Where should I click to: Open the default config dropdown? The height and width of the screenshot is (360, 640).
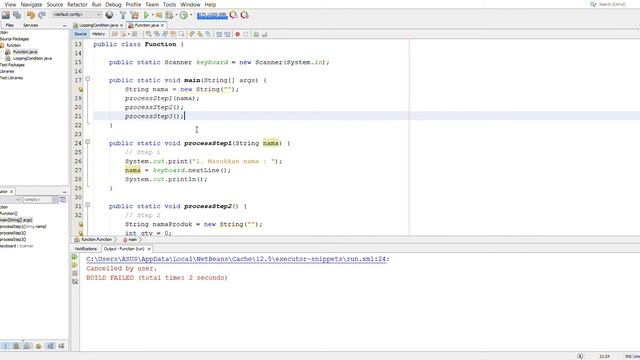click(77, 15)
